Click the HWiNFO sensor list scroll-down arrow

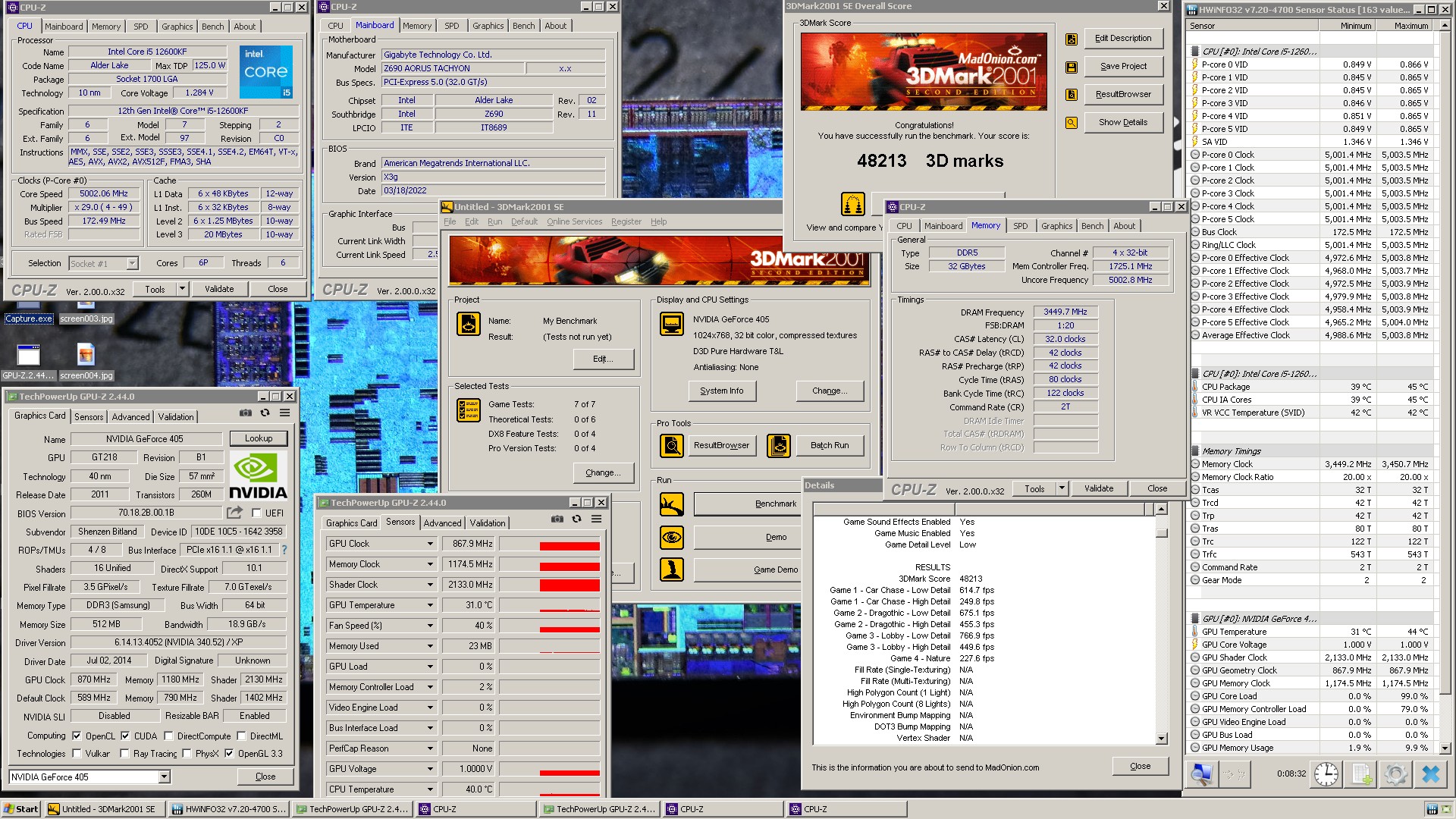click(1445, 748)
